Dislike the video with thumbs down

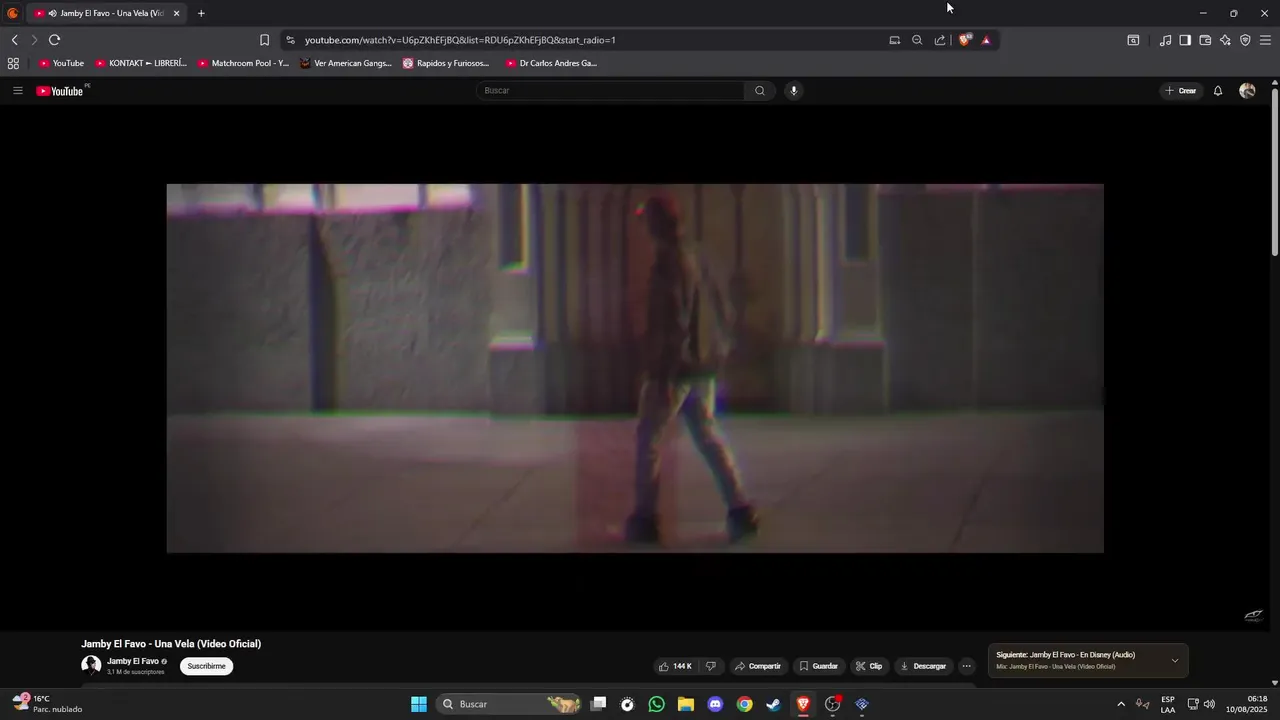pyautogui.click(x=711, y=666)
